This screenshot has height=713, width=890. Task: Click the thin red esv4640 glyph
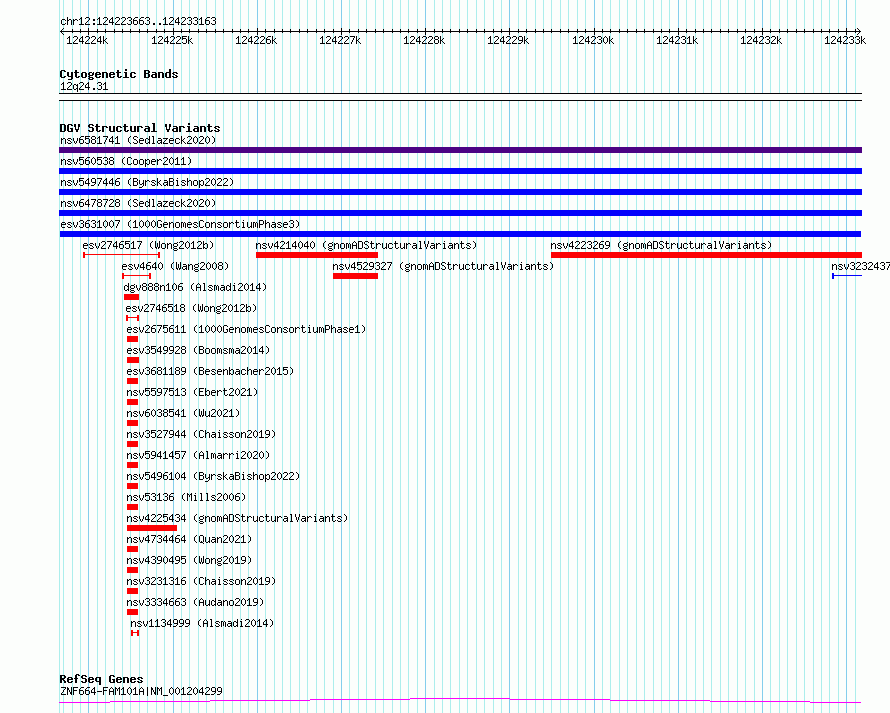136,276
